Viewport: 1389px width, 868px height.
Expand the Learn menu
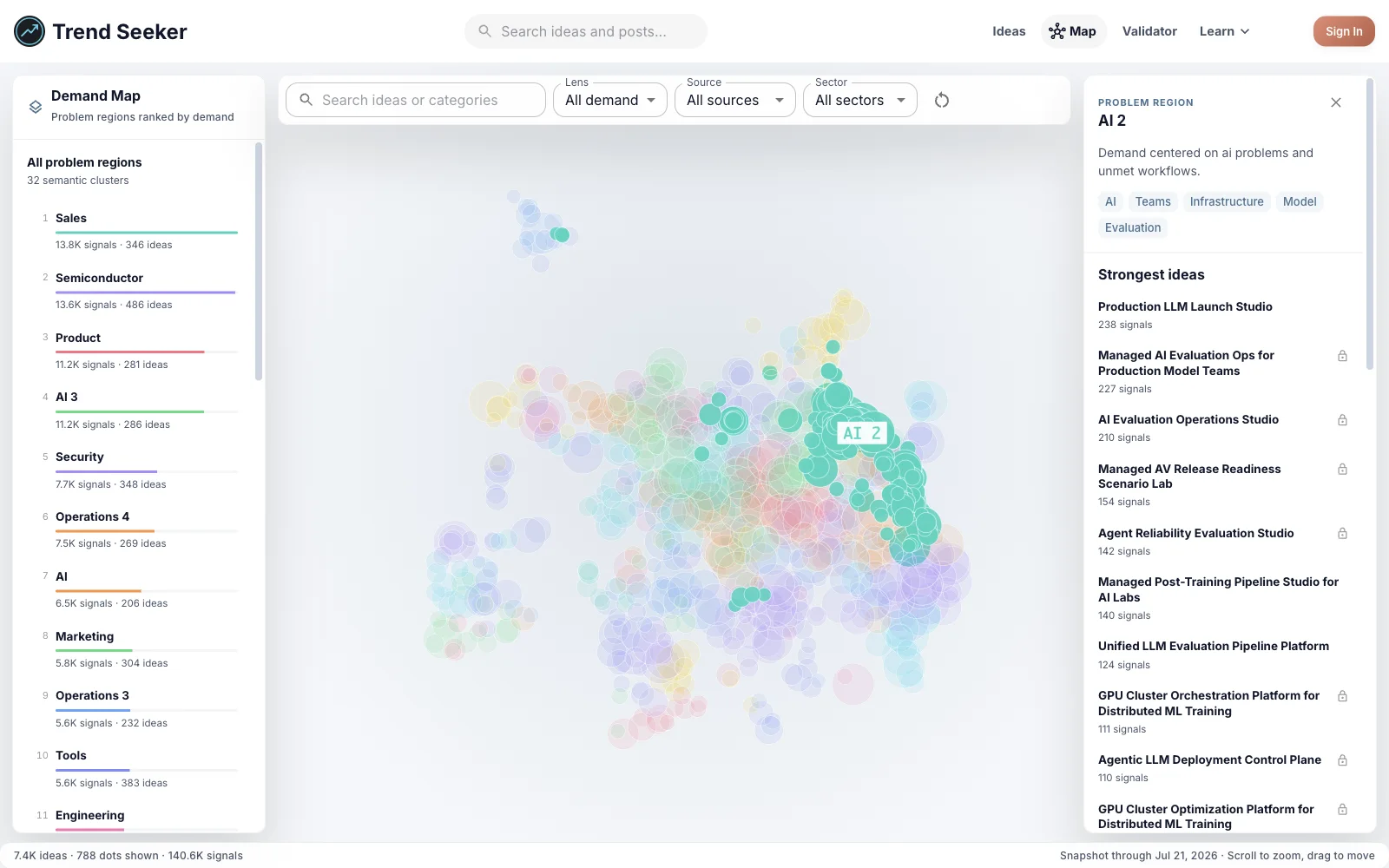coord(1224,31)
